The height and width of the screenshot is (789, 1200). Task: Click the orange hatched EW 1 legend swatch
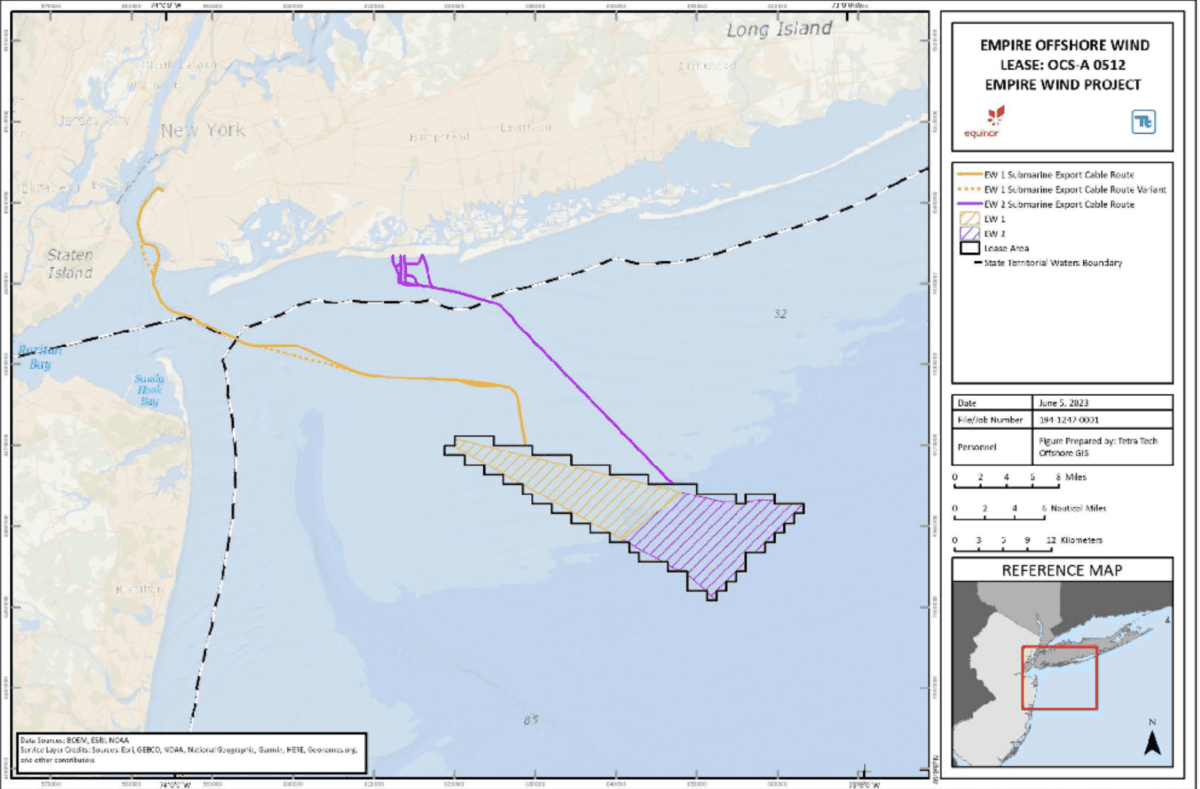pyautogui.click(x=969, y=218)
